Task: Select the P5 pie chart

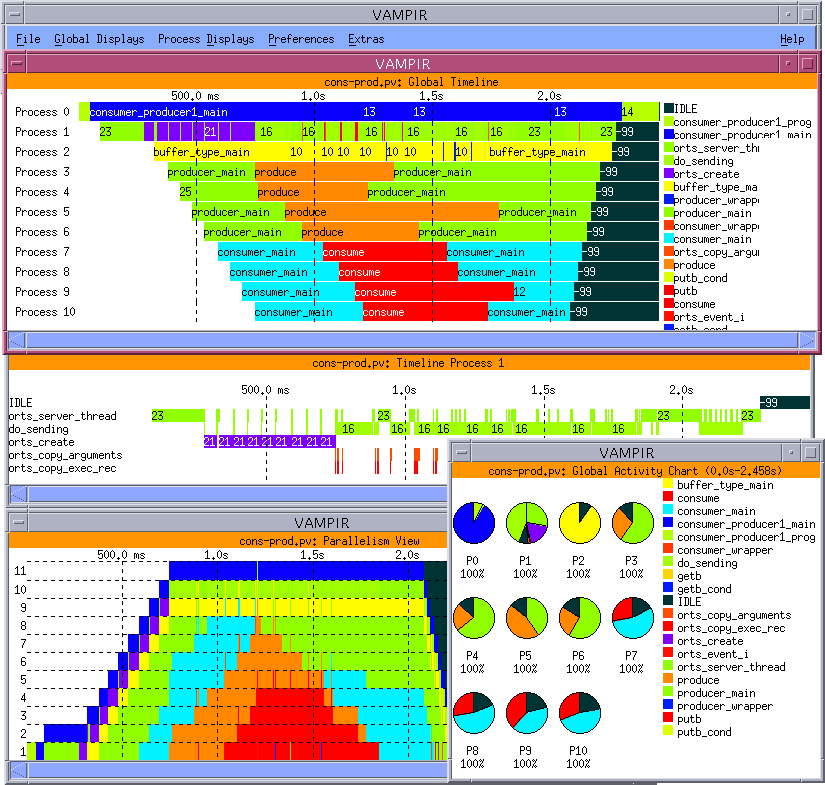Action: (x=527, y=618)
